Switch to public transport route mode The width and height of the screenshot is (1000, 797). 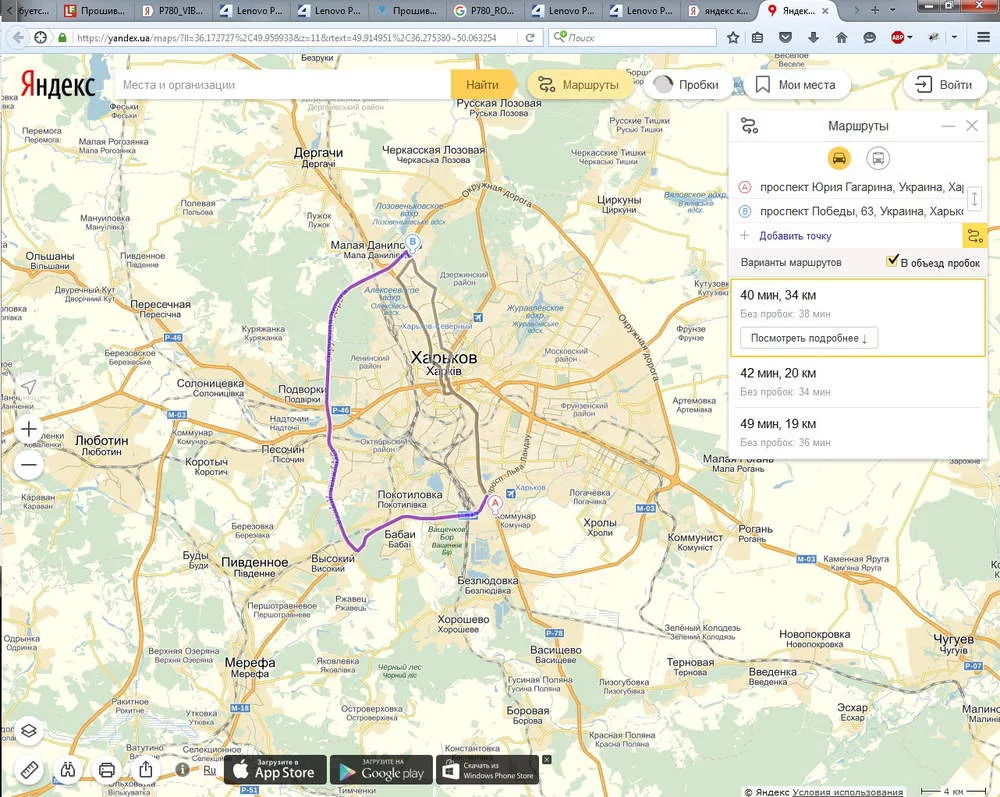pyautogui.click(x=877, y=158)
